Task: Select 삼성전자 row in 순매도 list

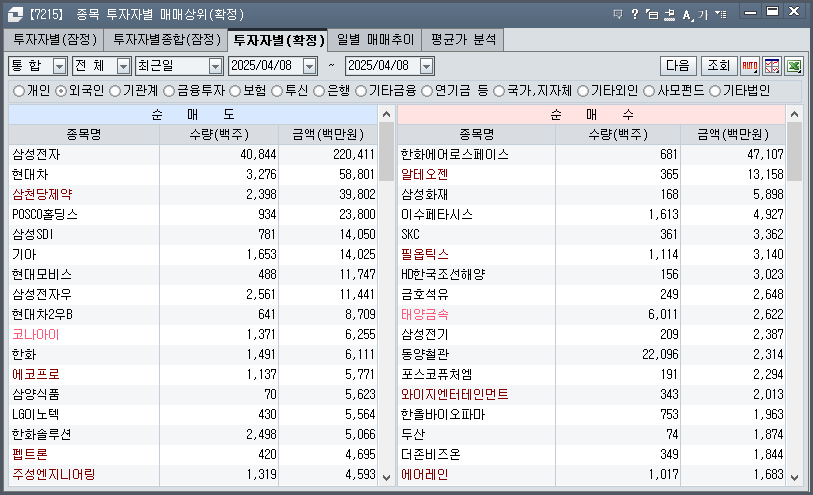Action: coord(193,154)
